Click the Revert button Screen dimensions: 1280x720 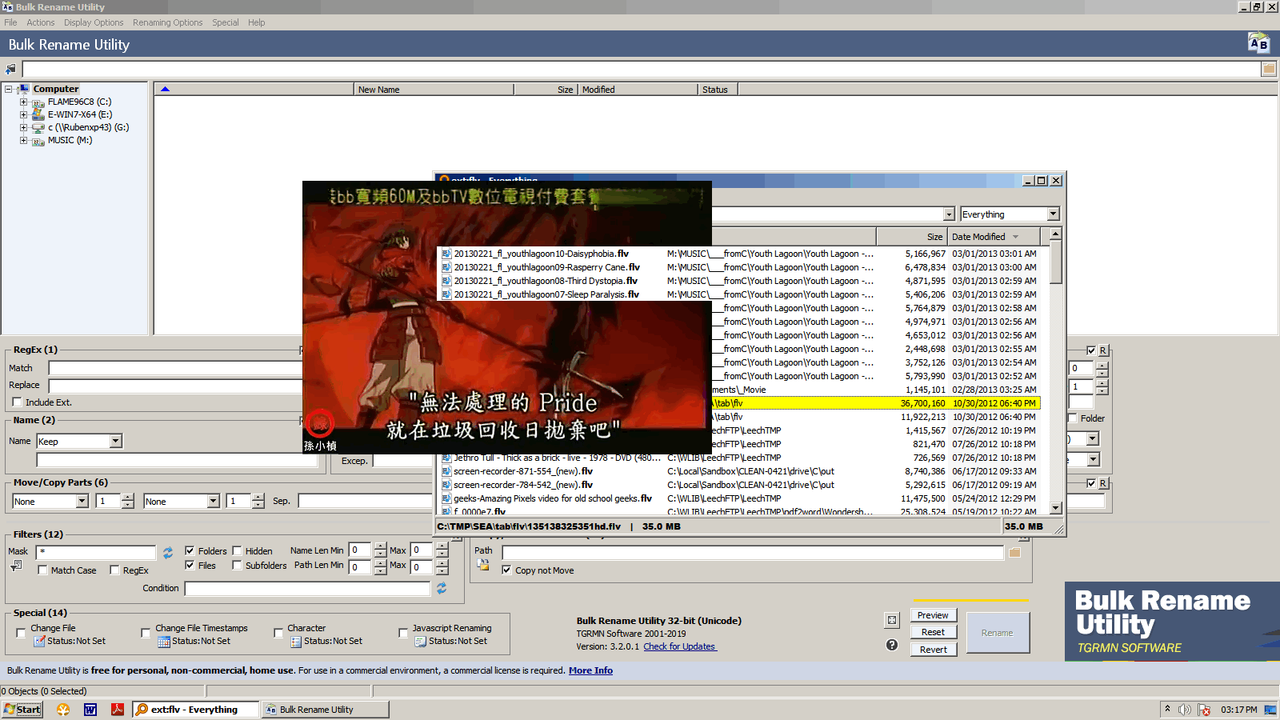(933, 649)
